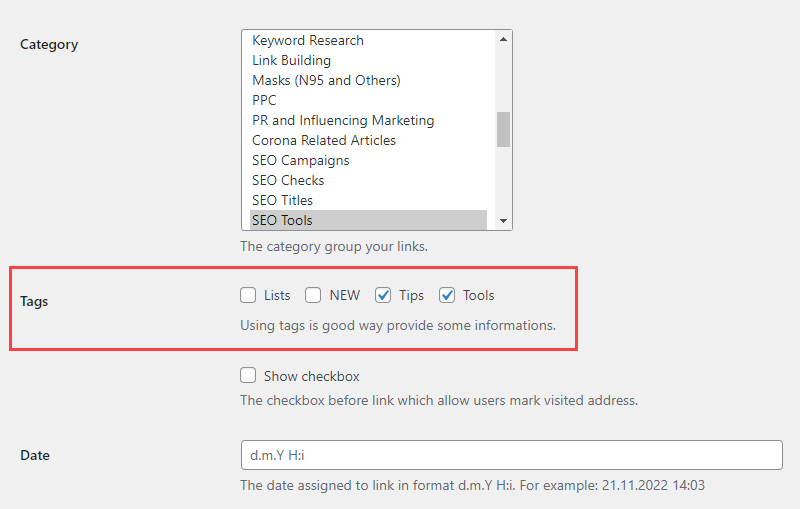Viewport: 800px width, 509px height.
Task: Select PPC in category list
Action: [265, 101]
